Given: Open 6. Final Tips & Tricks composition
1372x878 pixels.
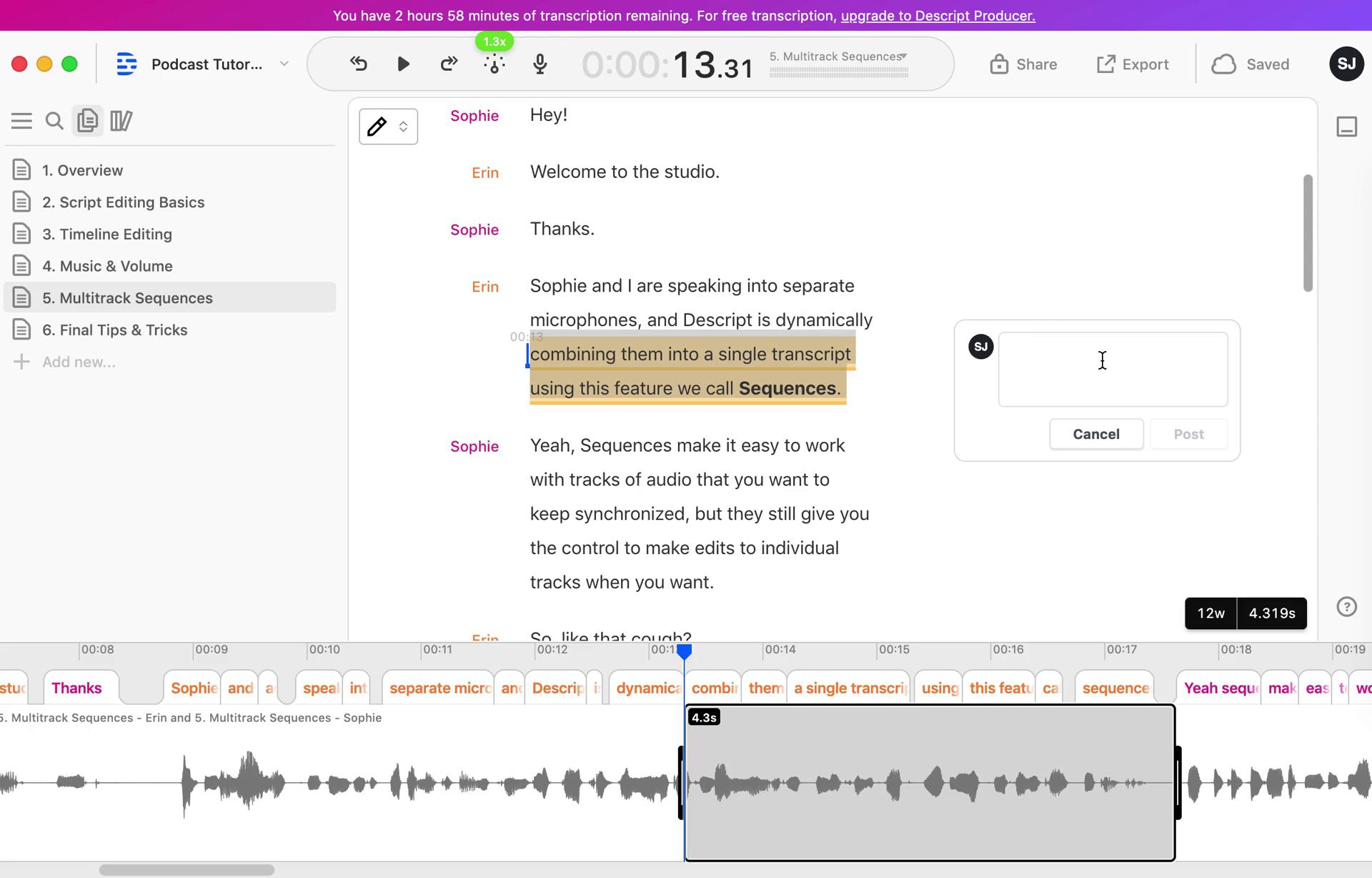Looking at the screenshot, I should (x=170, y=330).
